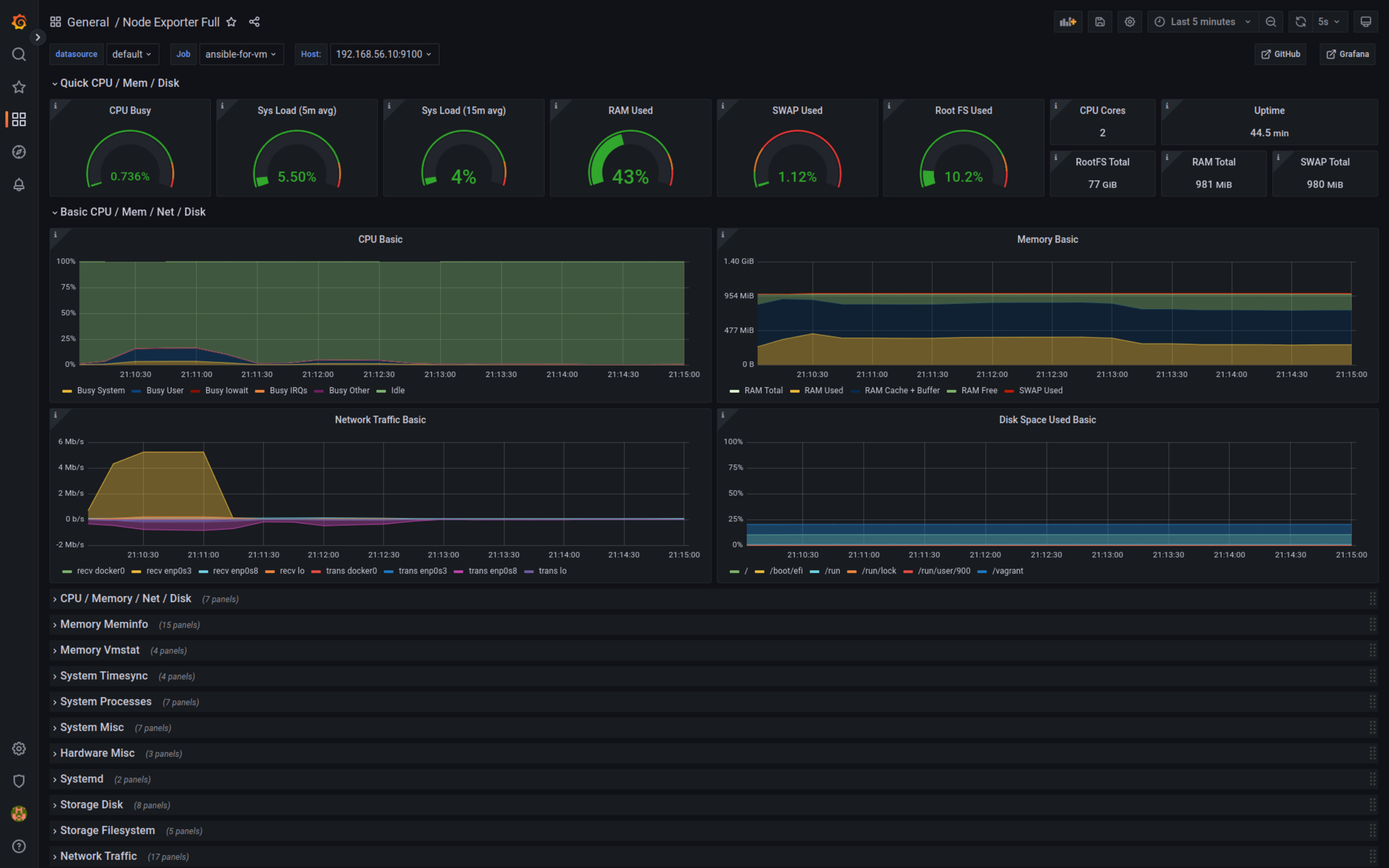Click /vagrant color swatch in disk legend
This screenshot has height=868, width=1389.
(982, 571)
